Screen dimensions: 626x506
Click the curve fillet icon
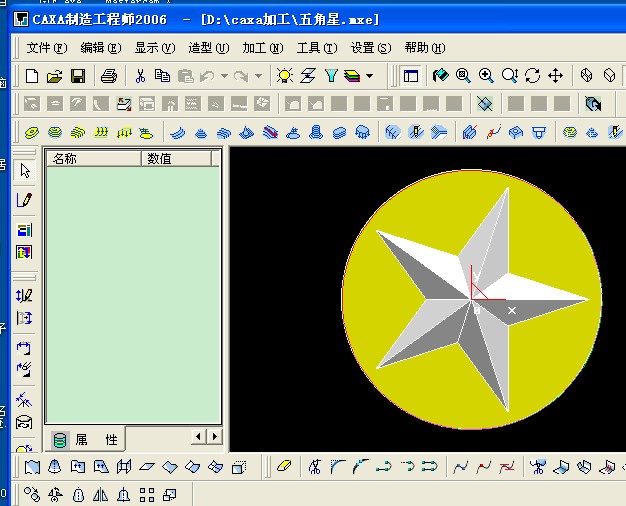(338, 466)
